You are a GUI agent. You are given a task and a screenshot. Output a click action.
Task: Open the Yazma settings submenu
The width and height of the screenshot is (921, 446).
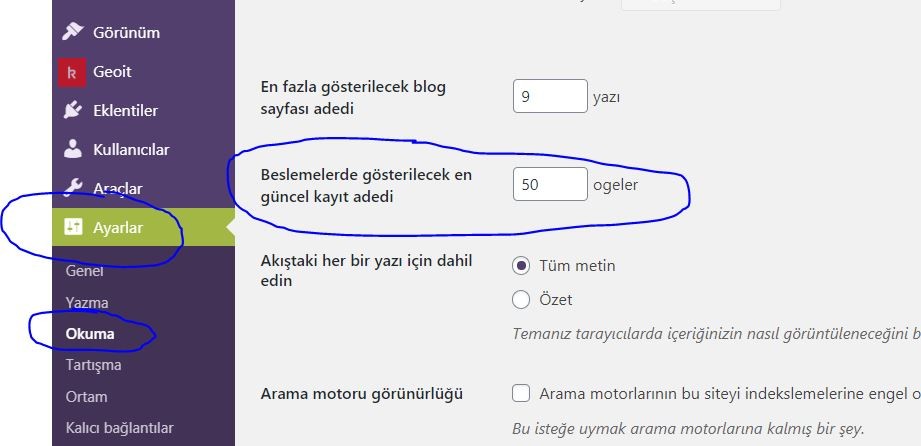pos(87,303)
